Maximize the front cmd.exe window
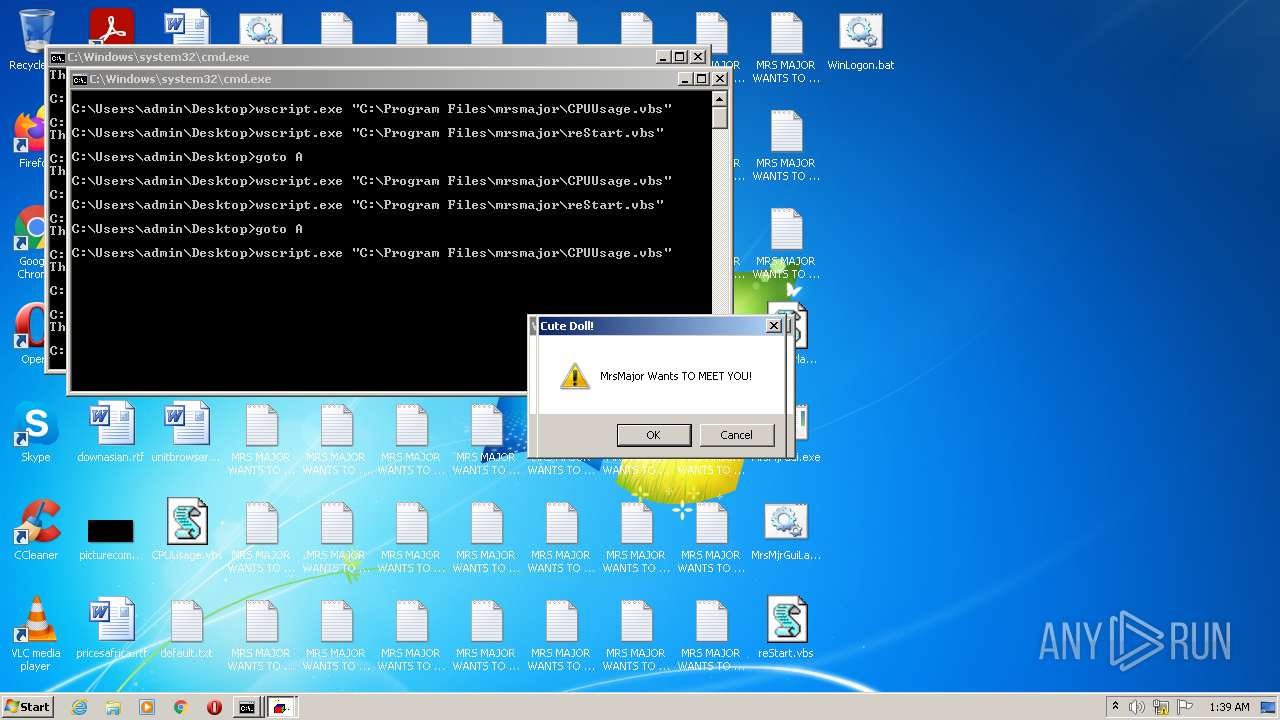 [702, 79]
